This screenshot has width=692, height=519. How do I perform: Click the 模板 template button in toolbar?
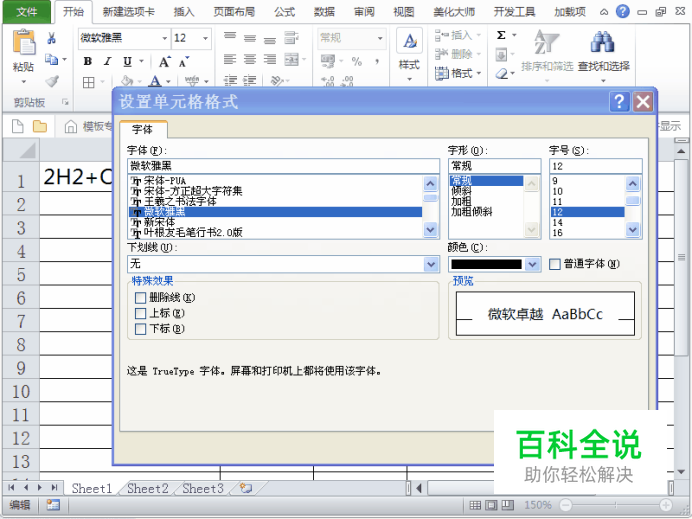click(88, 127)
